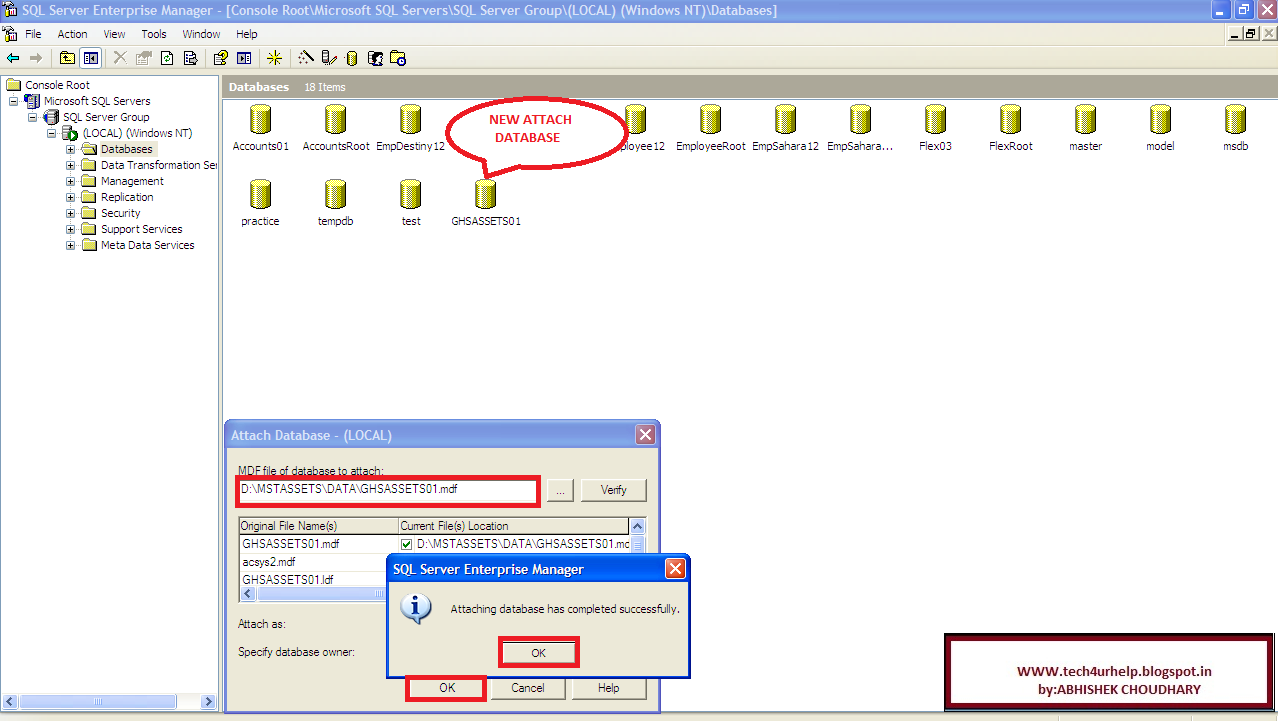Click the yellow star New toolbar icon
This screenshot has width=1278, height=721.
pos(274,58)
